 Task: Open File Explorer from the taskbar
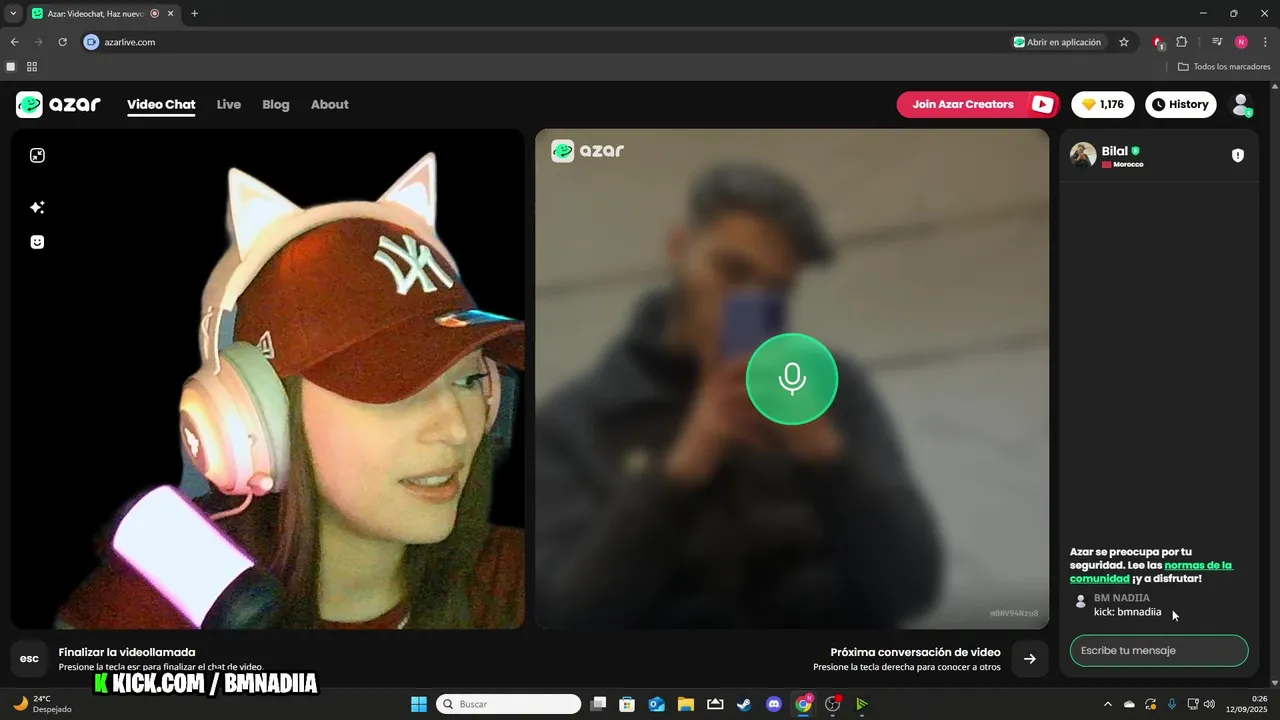point(686,704)
